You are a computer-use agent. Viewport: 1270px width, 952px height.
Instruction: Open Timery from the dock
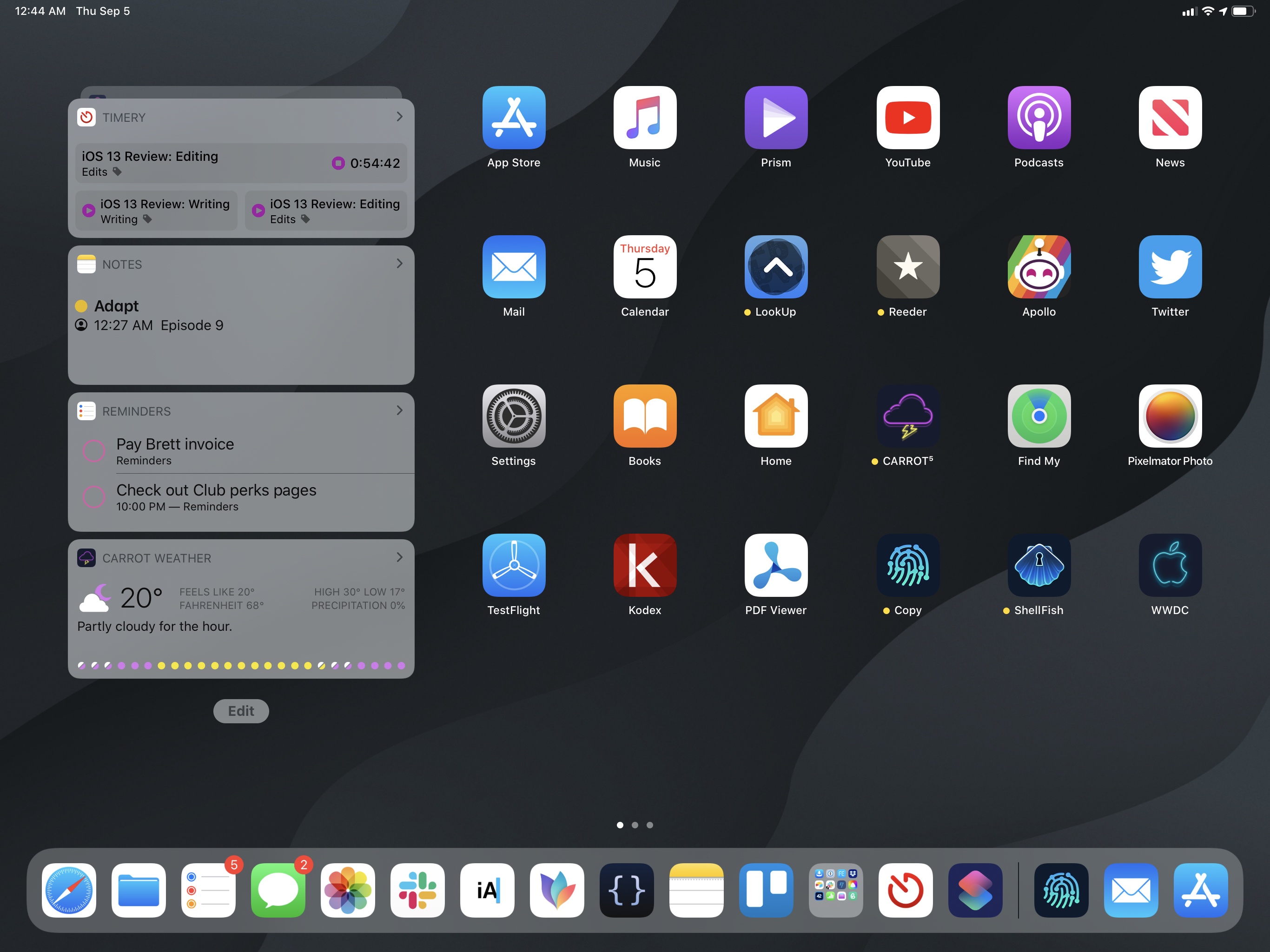(x=906, y=890)
